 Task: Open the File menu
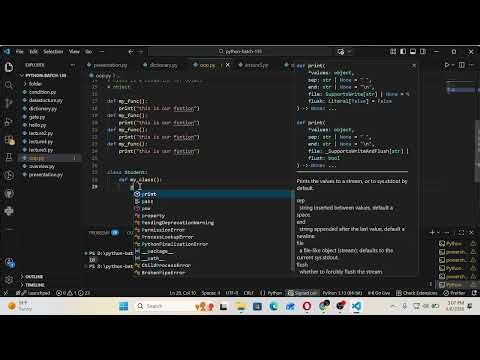tap(20, 52)
